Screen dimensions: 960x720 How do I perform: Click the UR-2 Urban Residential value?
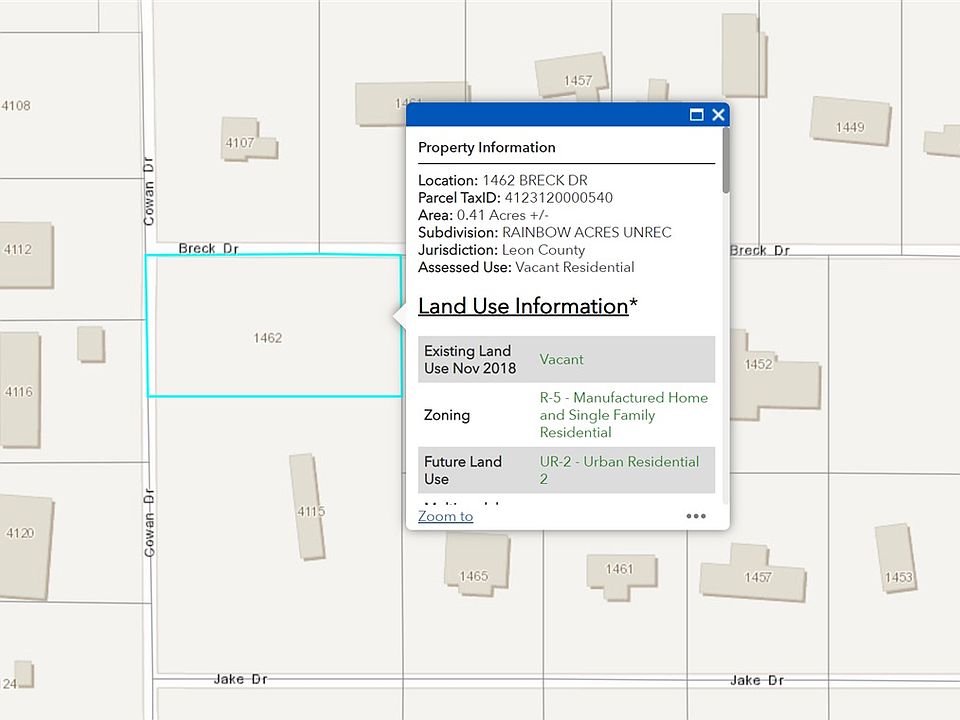coord(619,470)
